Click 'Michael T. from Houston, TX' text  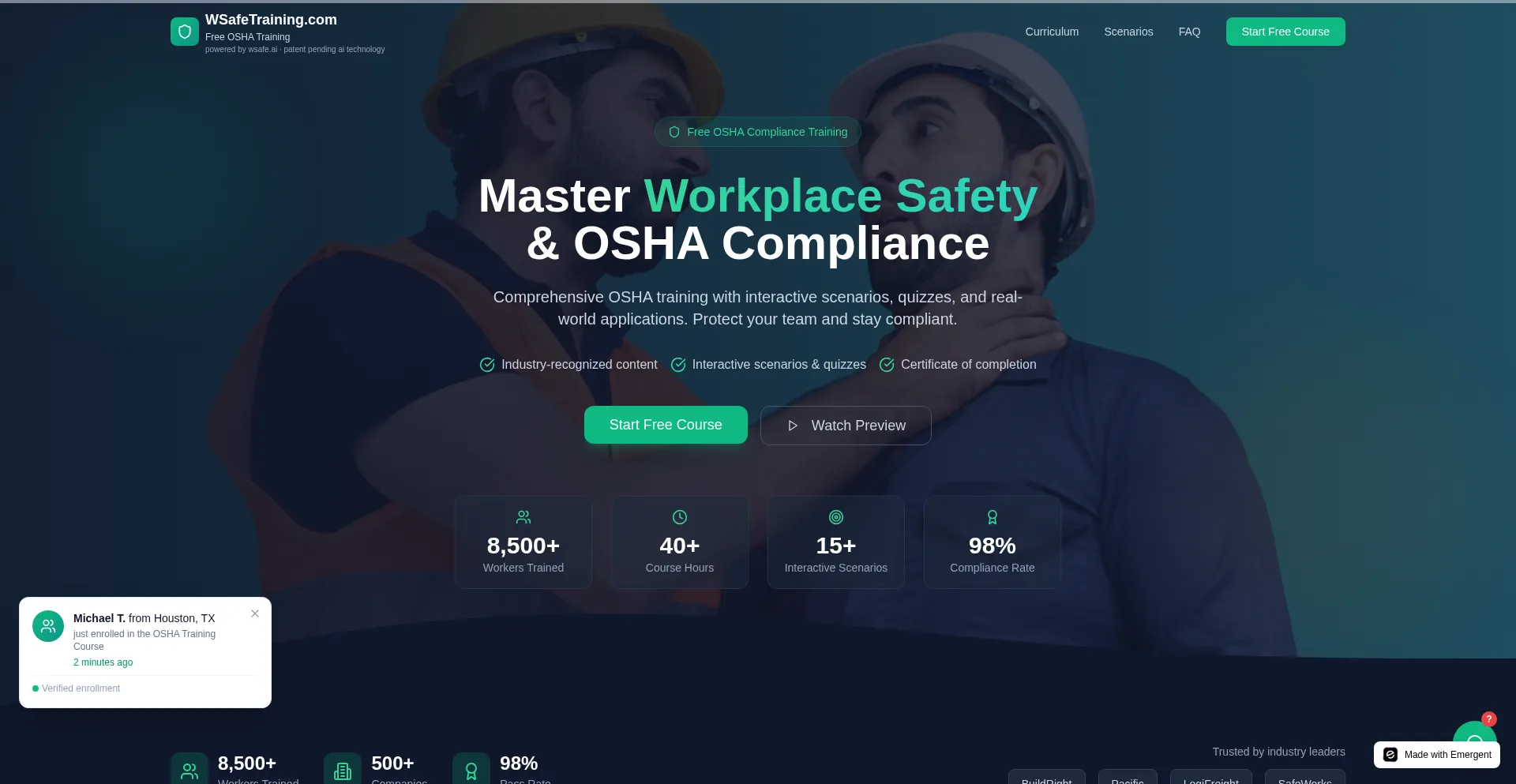tap(144, 618)
